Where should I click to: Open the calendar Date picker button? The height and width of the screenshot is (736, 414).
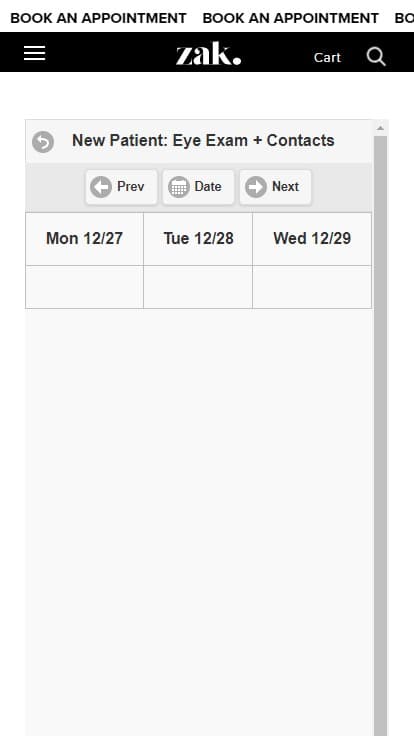(x=198, y=187)
